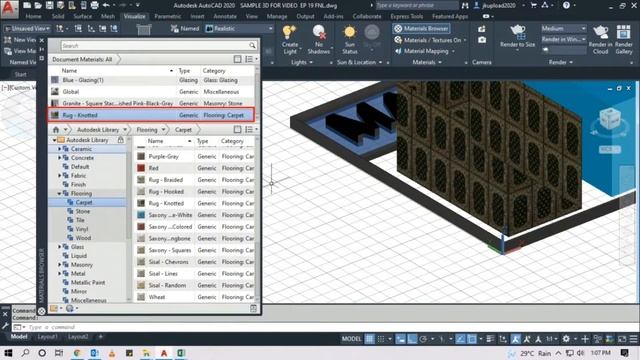
Task: Toggle Sun Status on or off
Action: pos(350,39)
